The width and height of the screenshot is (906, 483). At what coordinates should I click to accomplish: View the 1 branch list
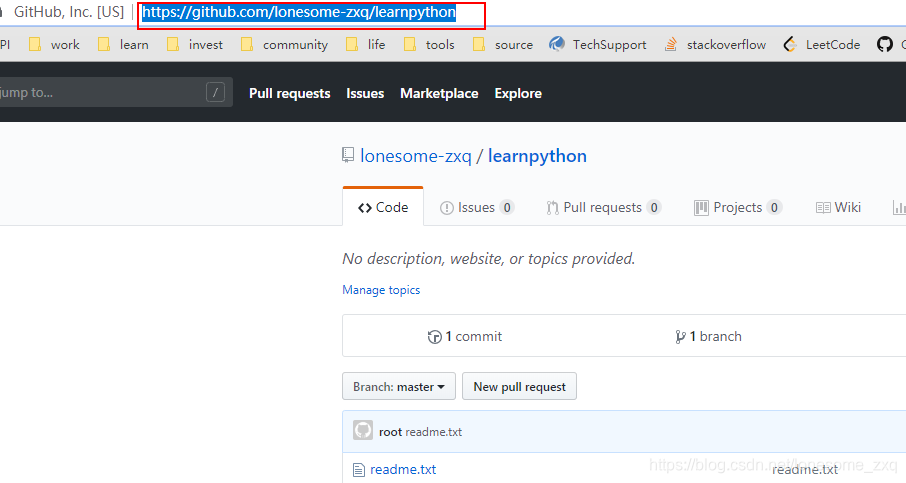tap(708, 336)
